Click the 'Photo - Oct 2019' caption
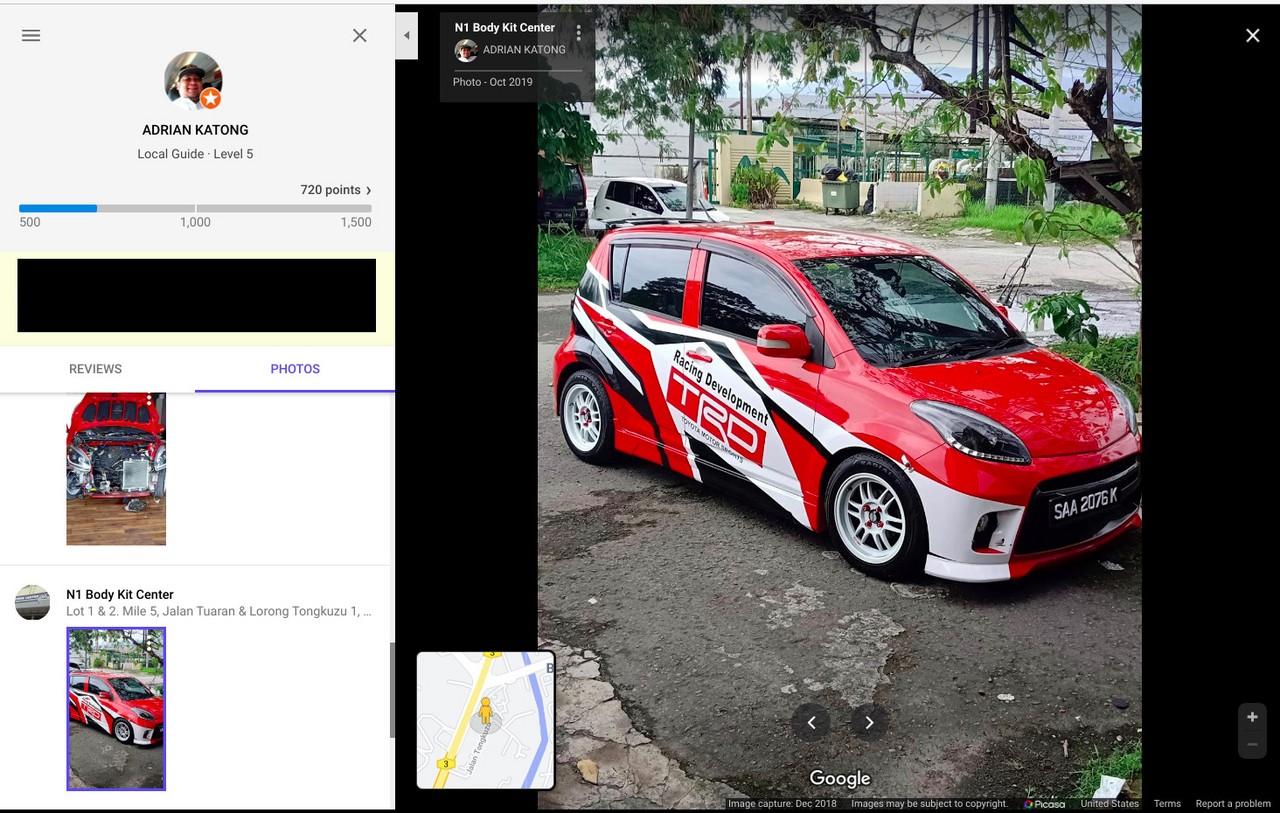This screenshot has width=1280, height=813. click(493, 82)
